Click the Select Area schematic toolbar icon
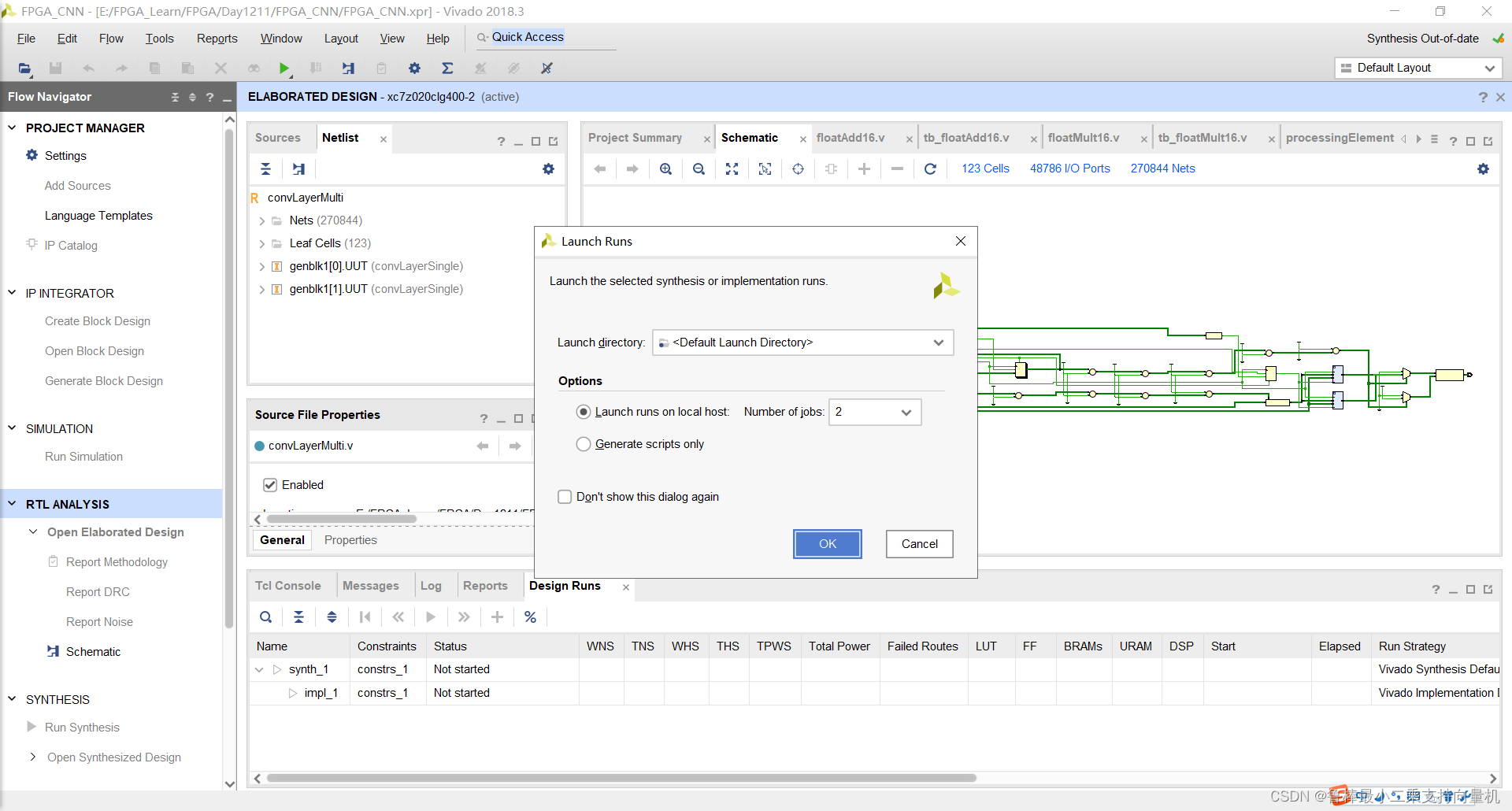 tap(765, 168)
